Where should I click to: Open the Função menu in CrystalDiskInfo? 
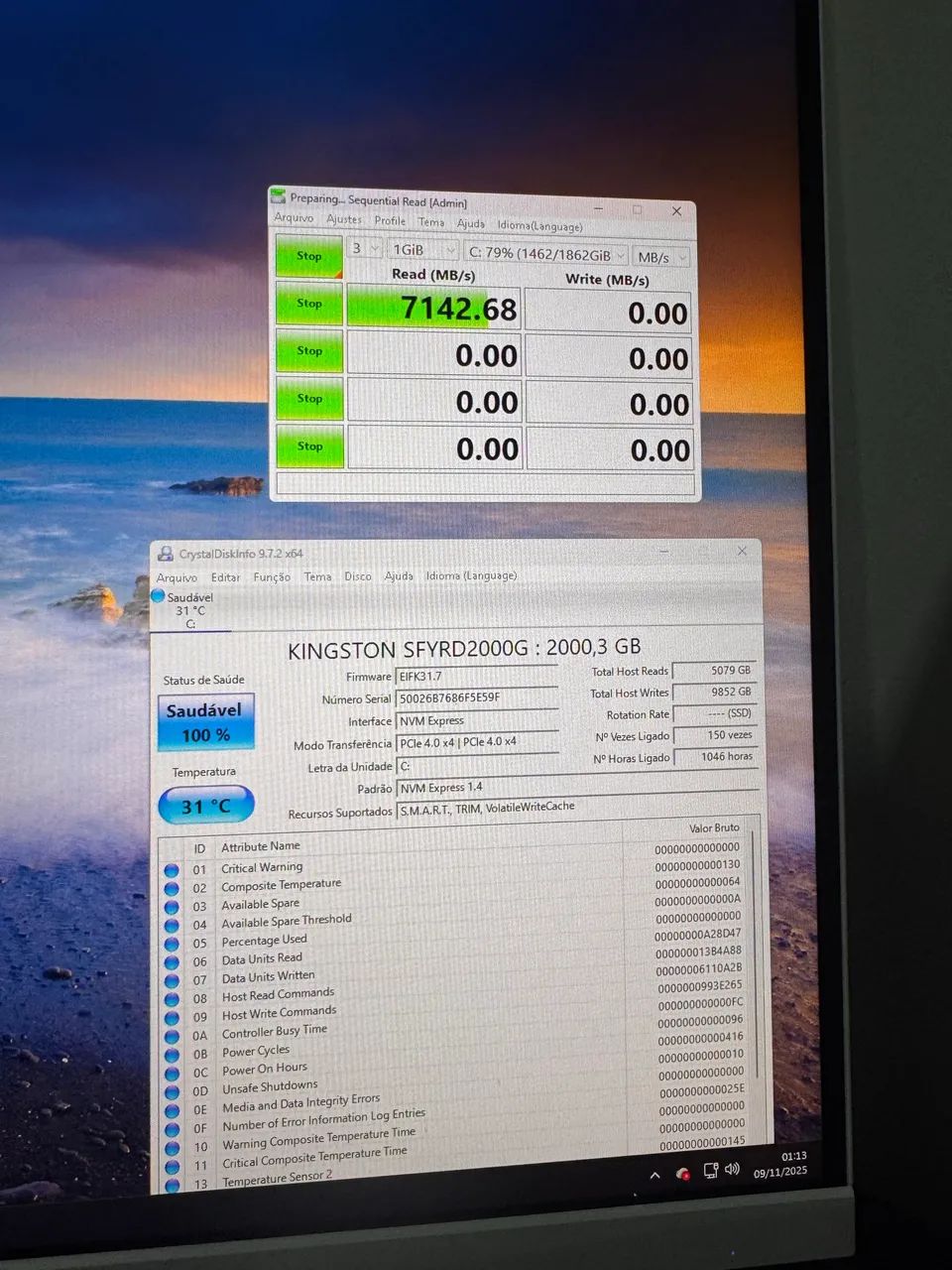click(x=271, y=575)
